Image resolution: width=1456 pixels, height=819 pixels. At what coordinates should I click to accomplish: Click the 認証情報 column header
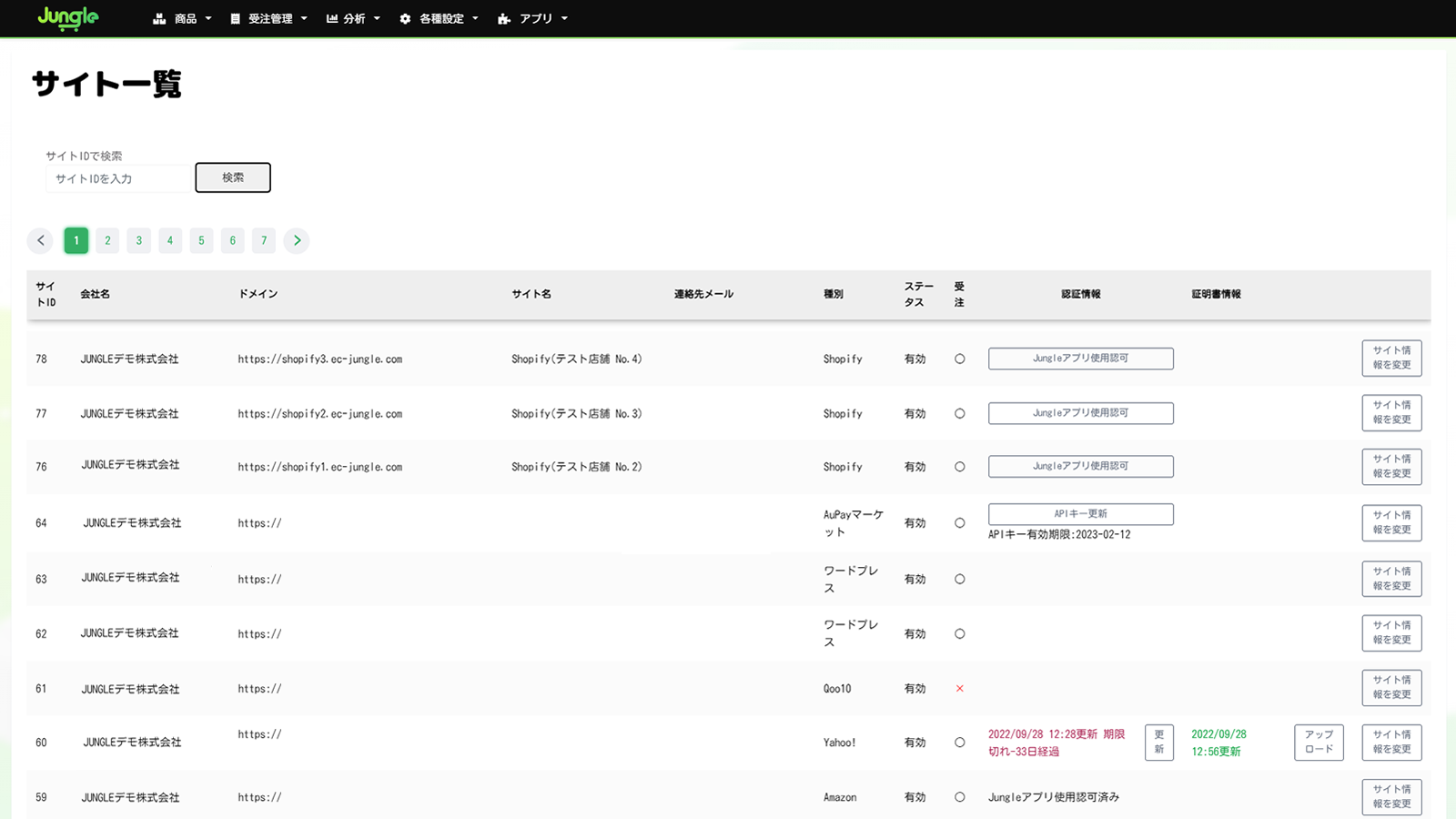(1081, 294)
